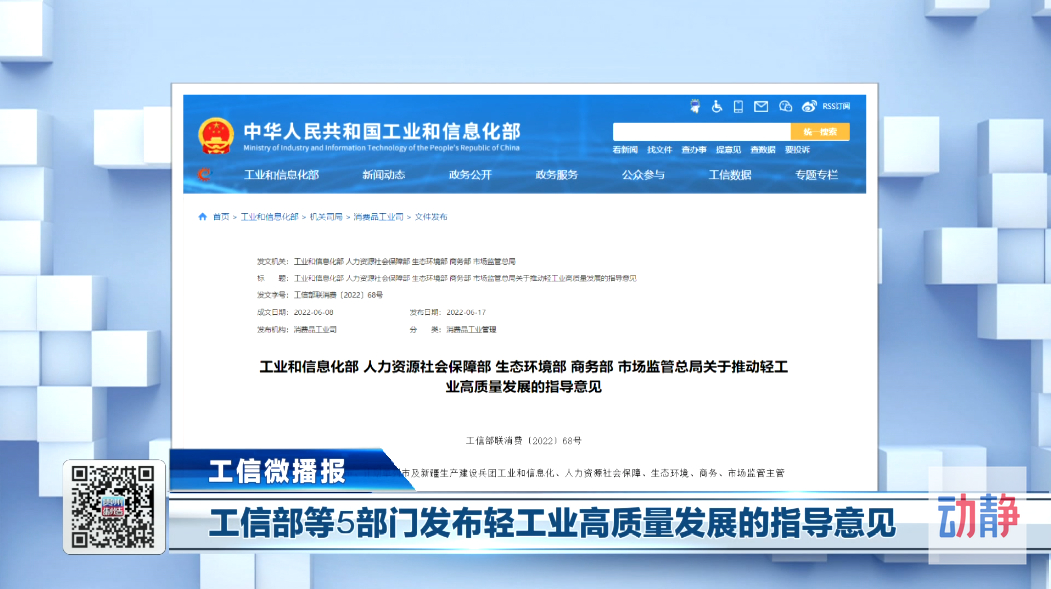Click the robot assistant icon in header
This screenshot has height=589, width=1051.
pos(695,106)
